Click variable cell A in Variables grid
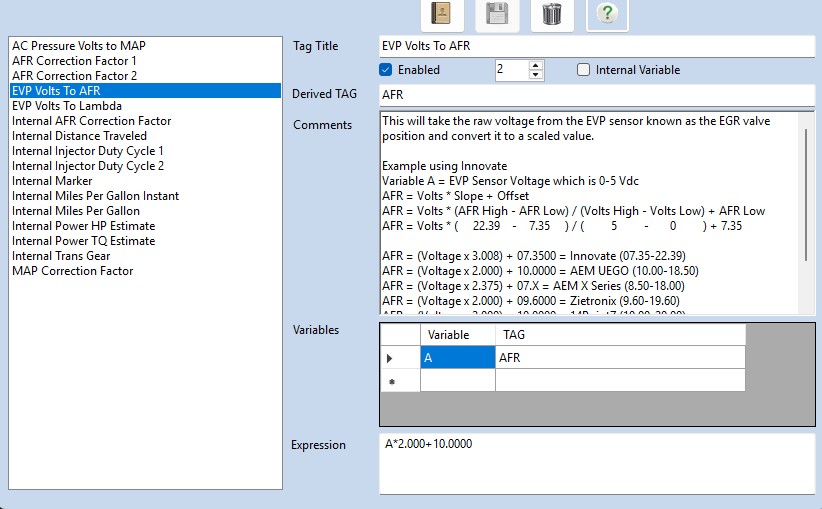The width and height of the screenshot is (822, 509). (458, 358)
